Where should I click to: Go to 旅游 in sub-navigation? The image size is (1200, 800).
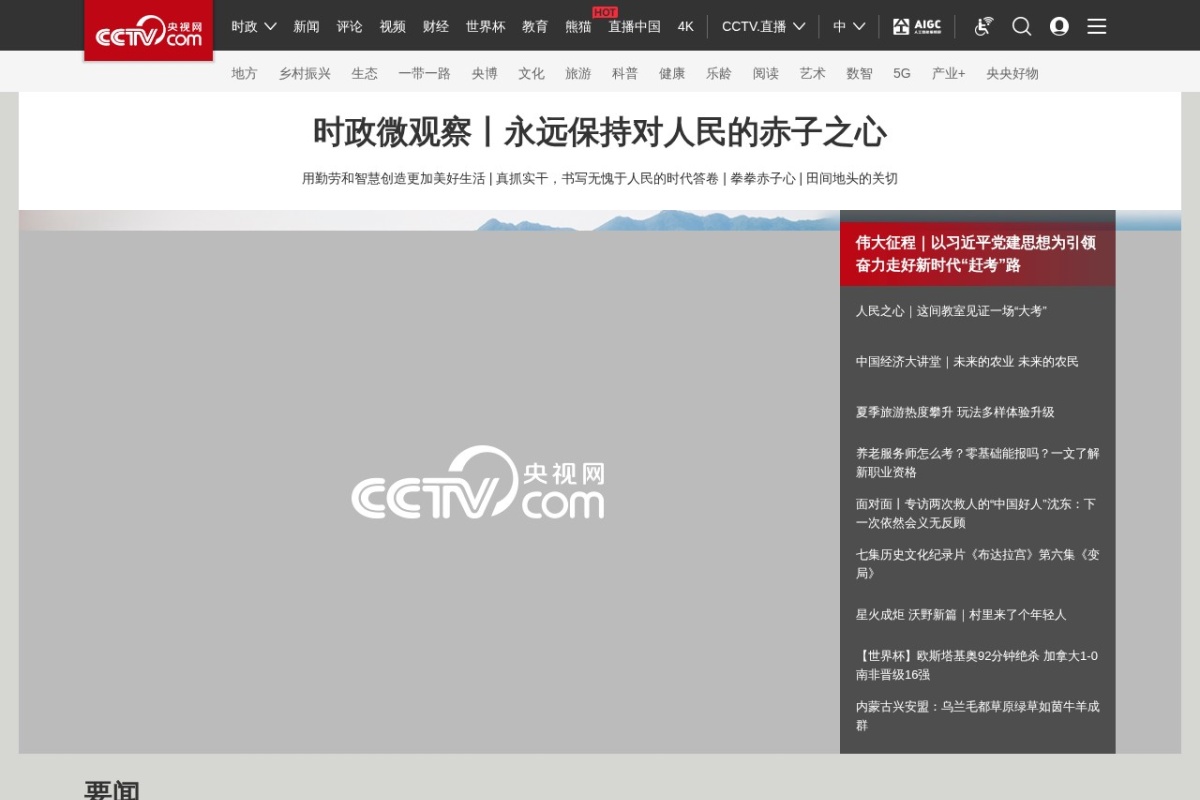pos(578,73)
